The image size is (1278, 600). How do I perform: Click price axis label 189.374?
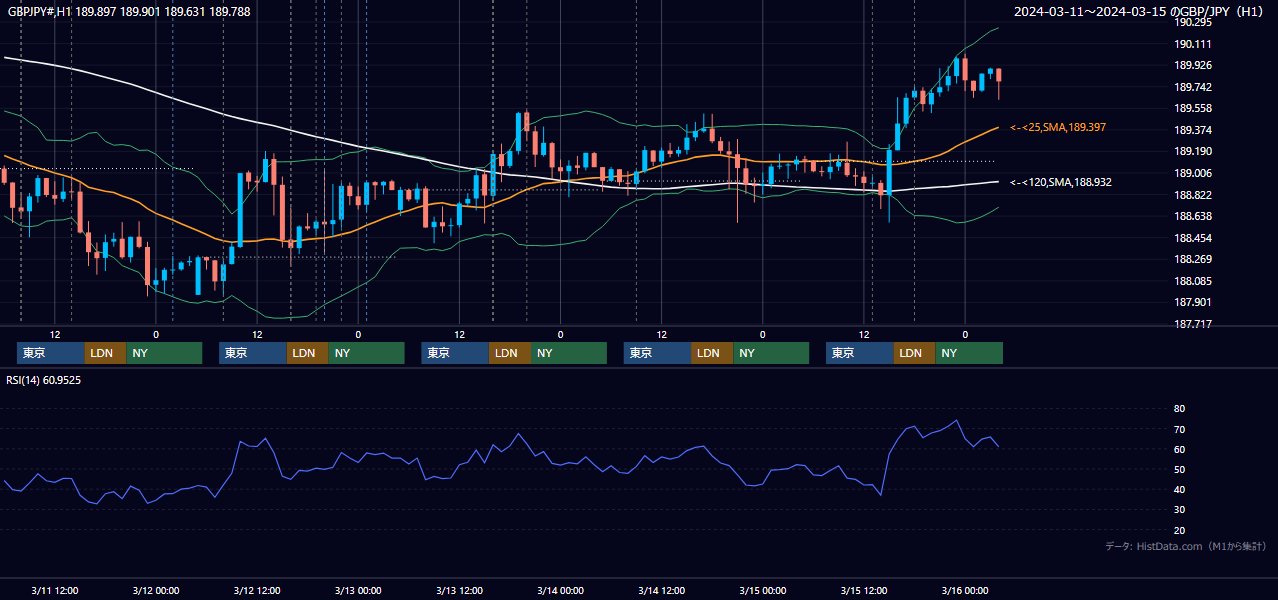(x=1193, y=130)
